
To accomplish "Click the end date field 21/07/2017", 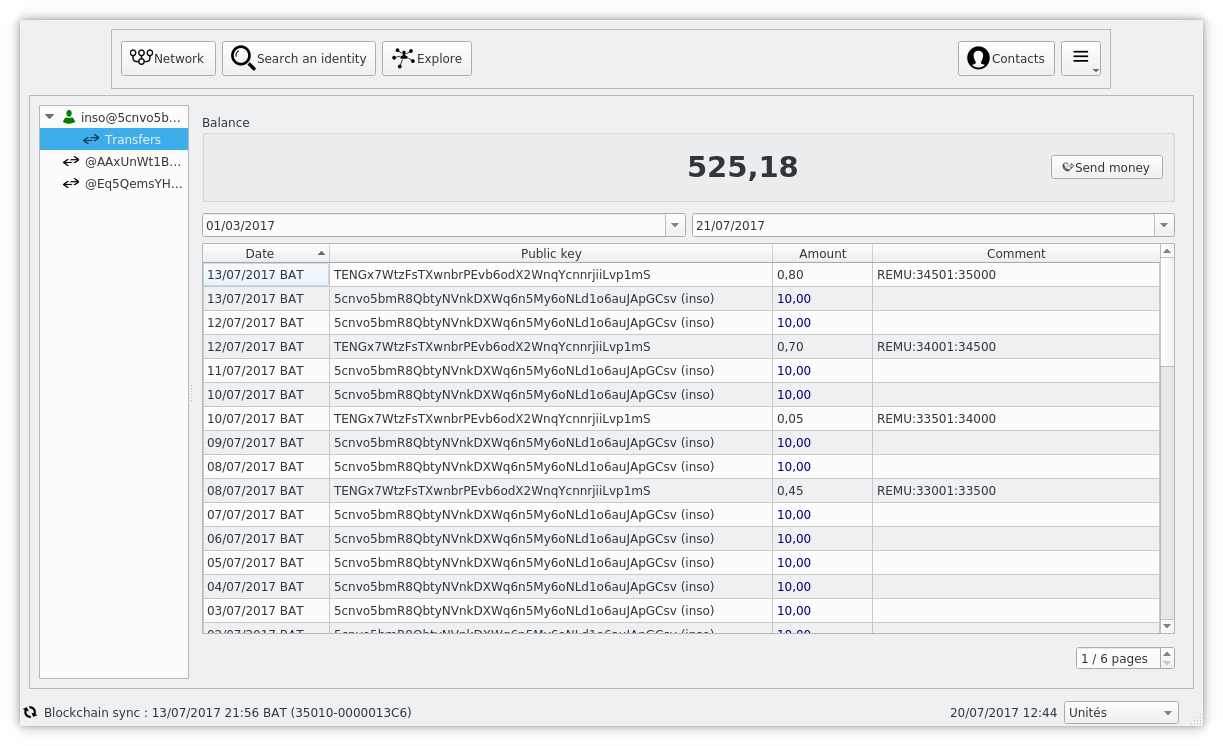I will point(923,225).
